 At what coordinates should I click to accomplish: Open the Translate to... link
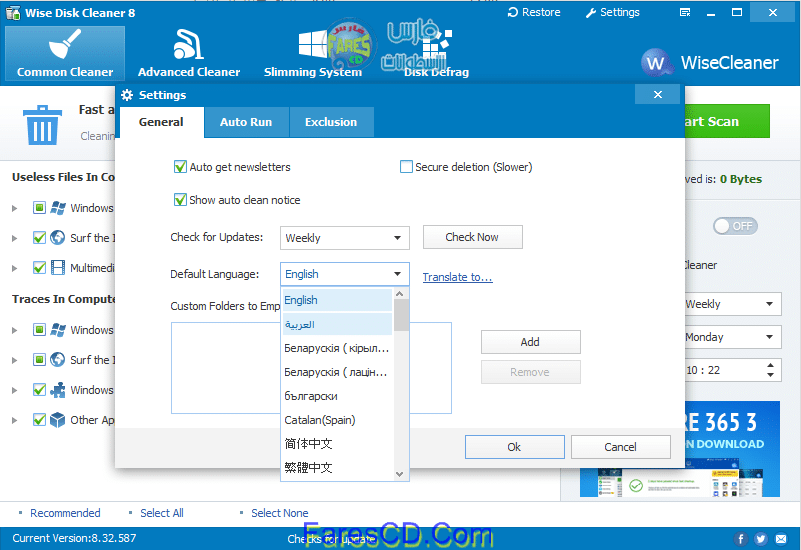click(x=457, y=277)
